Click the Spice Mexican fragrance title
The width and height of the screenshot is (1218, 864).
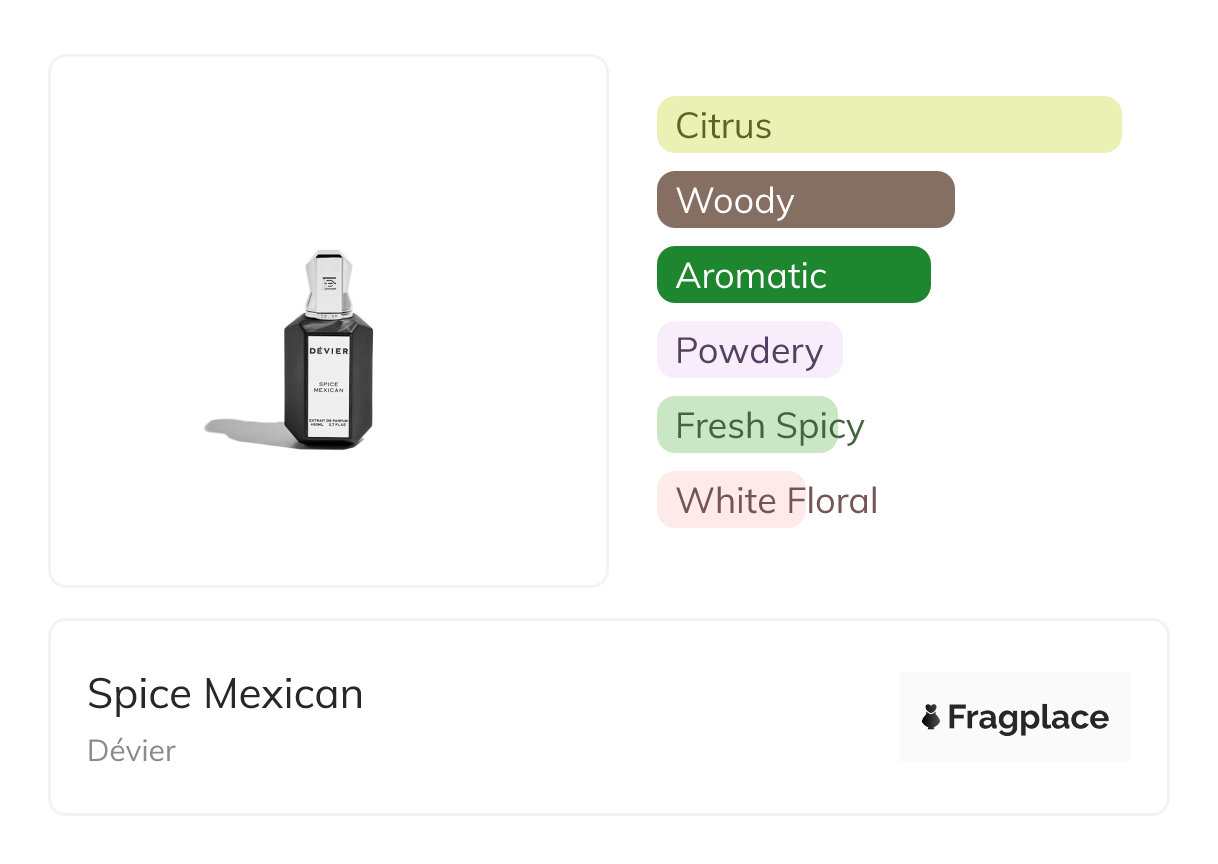pos(225,694)
